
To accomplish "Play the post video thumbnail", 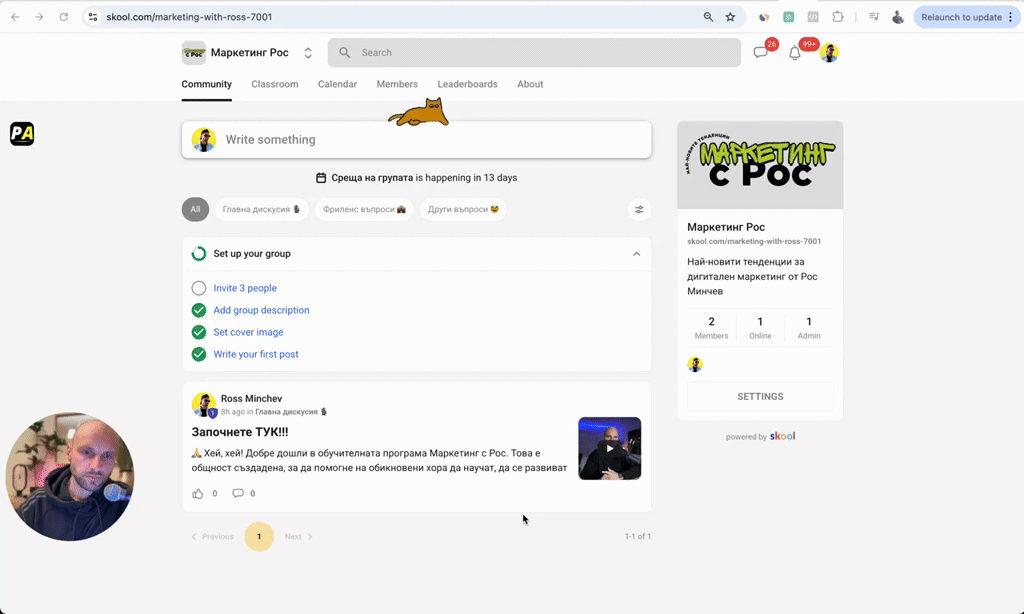I will pos(609,449).
